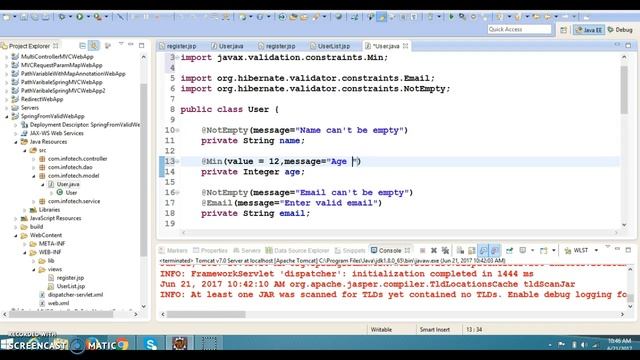Switch to UserList.jsp editor tab
640x360 pixels.
pyautogui.click(x=330, y=46)
